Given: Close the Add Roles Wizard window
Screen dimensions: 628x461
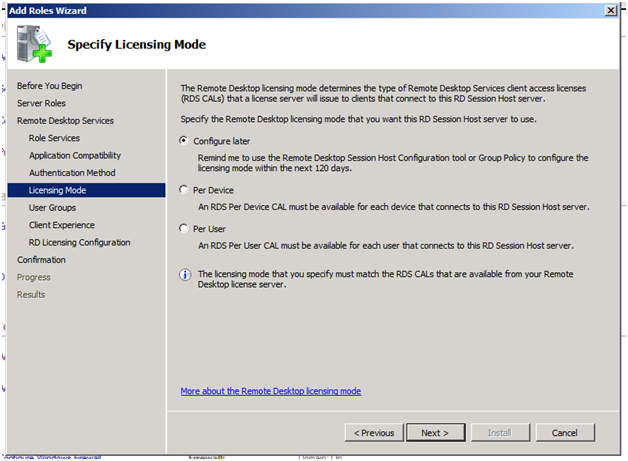Looking at the screenshot, I should tap(610, 10).
